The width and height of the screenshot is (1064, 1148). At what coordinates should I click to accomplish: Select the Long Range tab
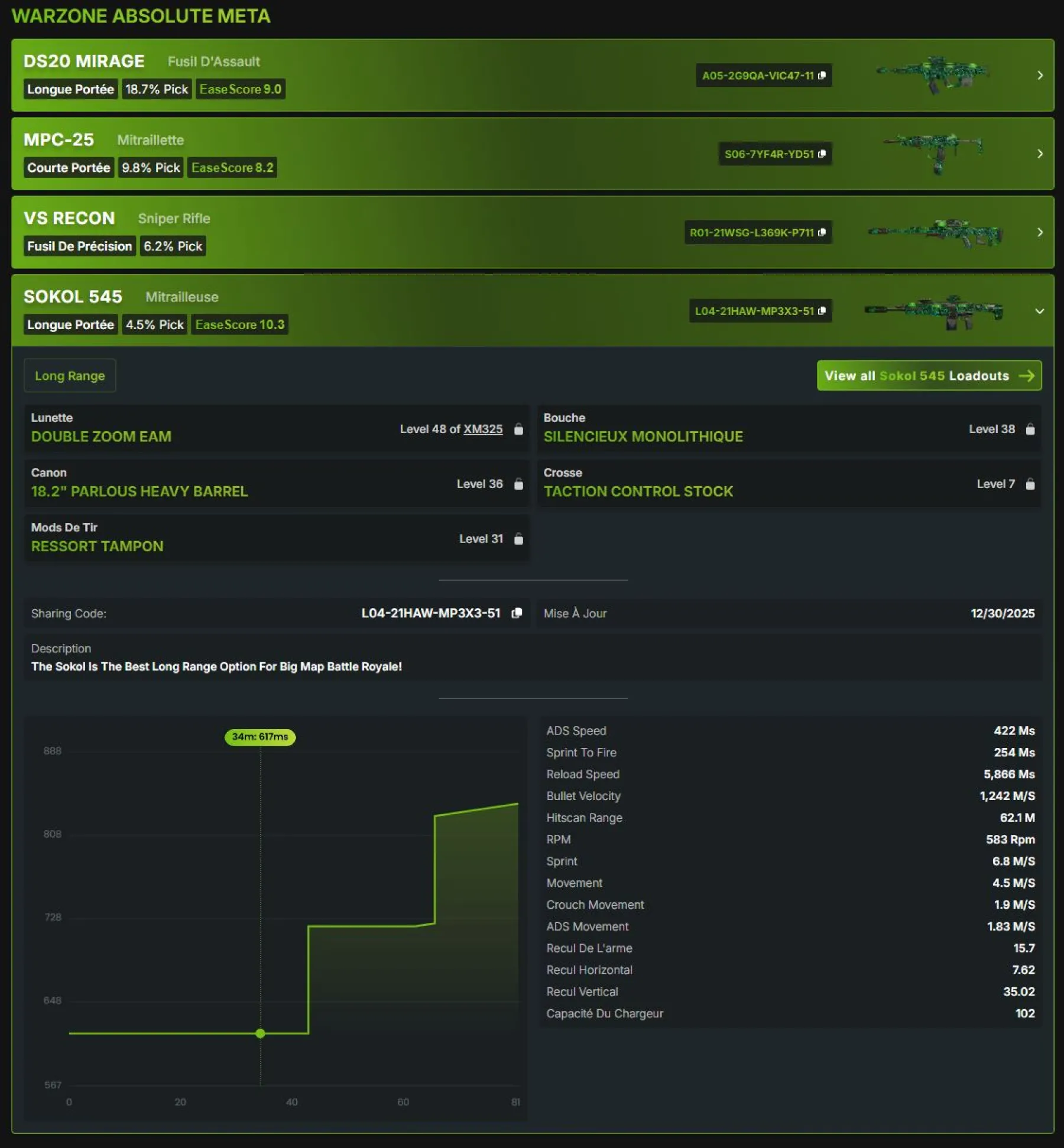tap(70, 376)
